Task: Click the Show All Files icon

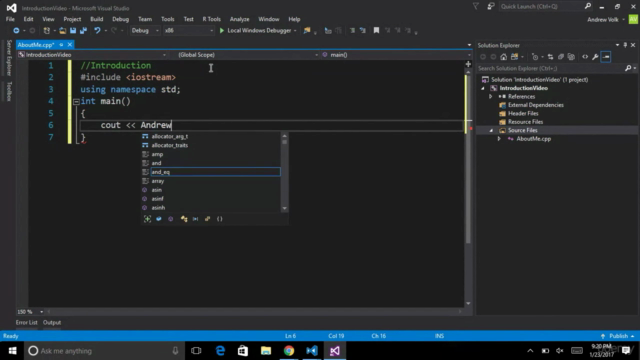Action: pos(571,57)
